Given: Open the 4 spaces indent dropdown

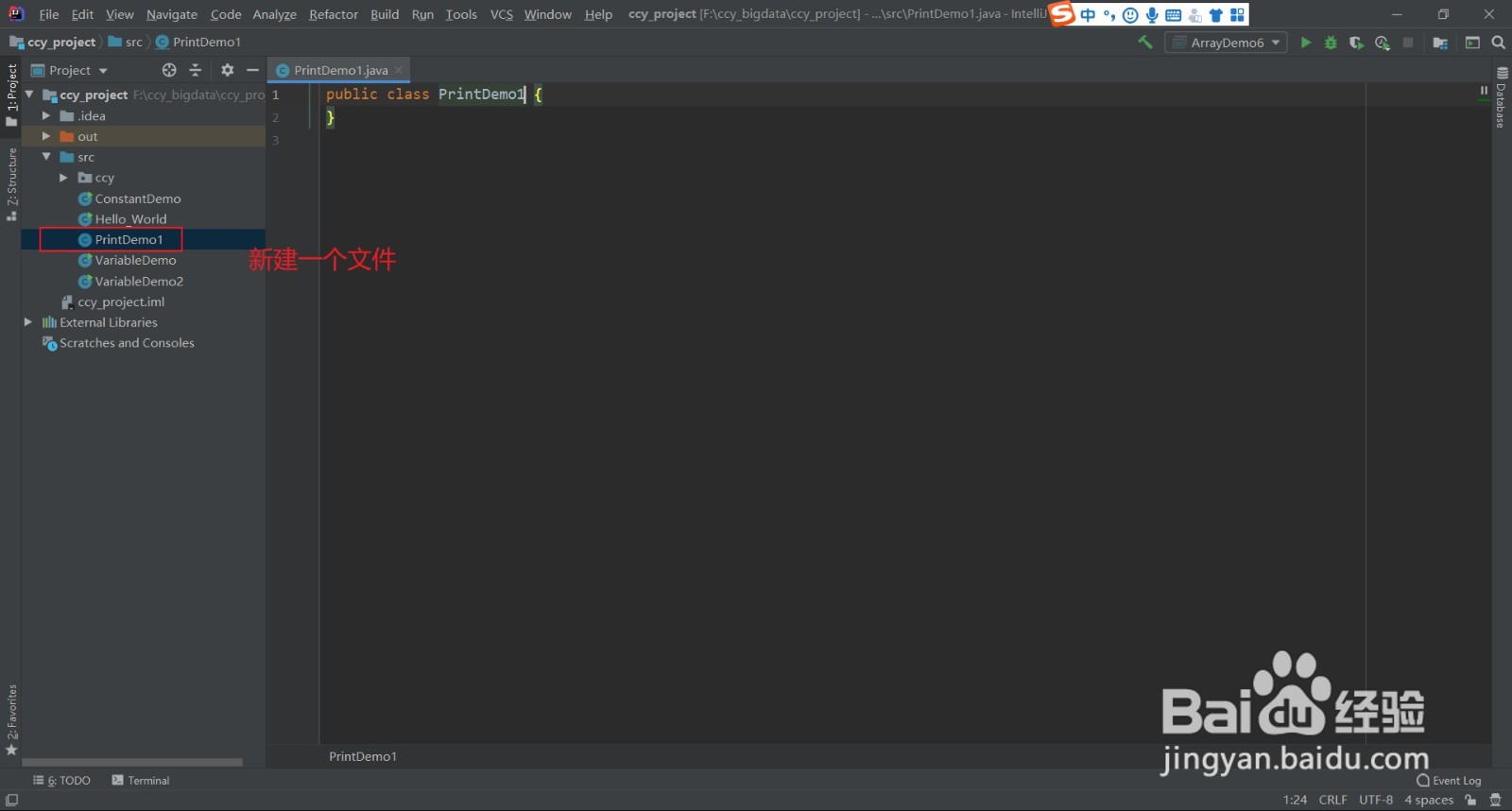Looking at the screenshot, I should pyautogui.click(x=1429, y=800).
